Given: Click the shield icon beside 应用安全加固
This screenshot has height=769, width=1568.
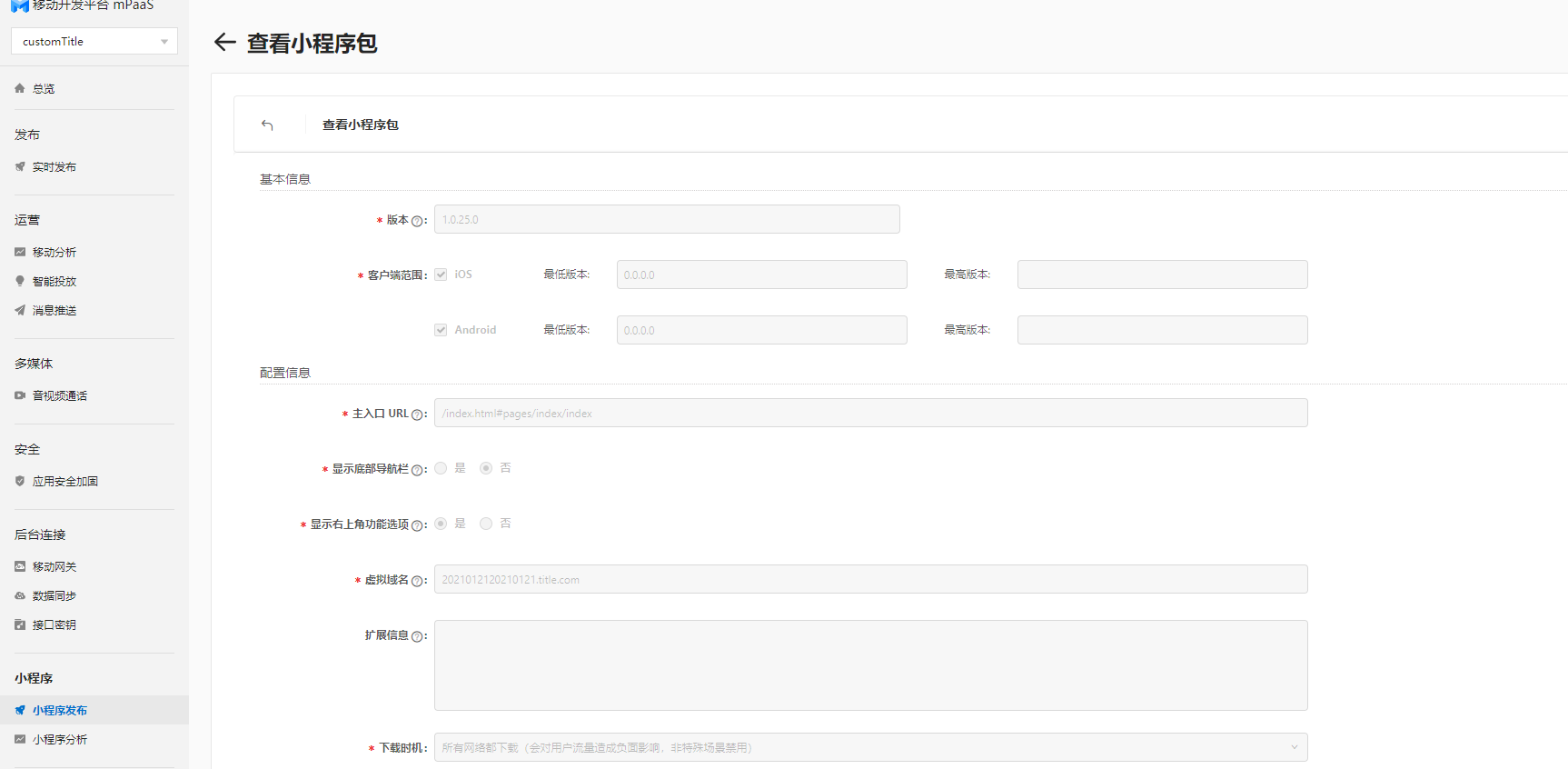Looking at the screenshot, I should coord(20,481).
